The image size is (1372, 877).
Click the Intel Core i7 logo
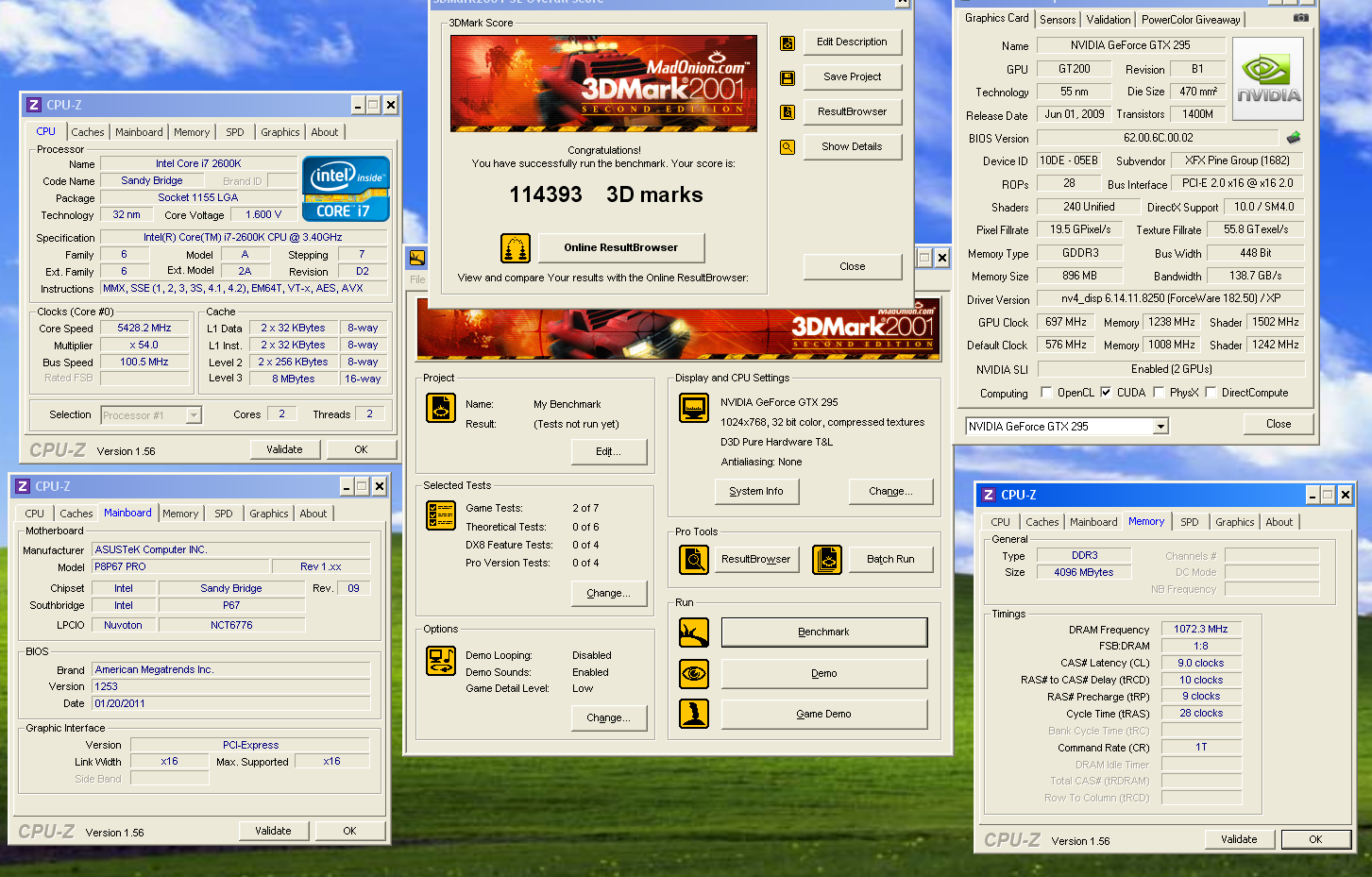pos(346,189)
